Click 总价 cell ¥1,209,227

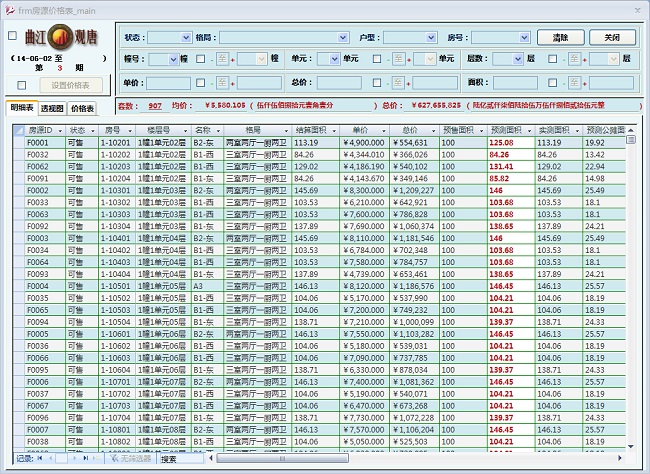pyautogui.click(x=413, y=190)
